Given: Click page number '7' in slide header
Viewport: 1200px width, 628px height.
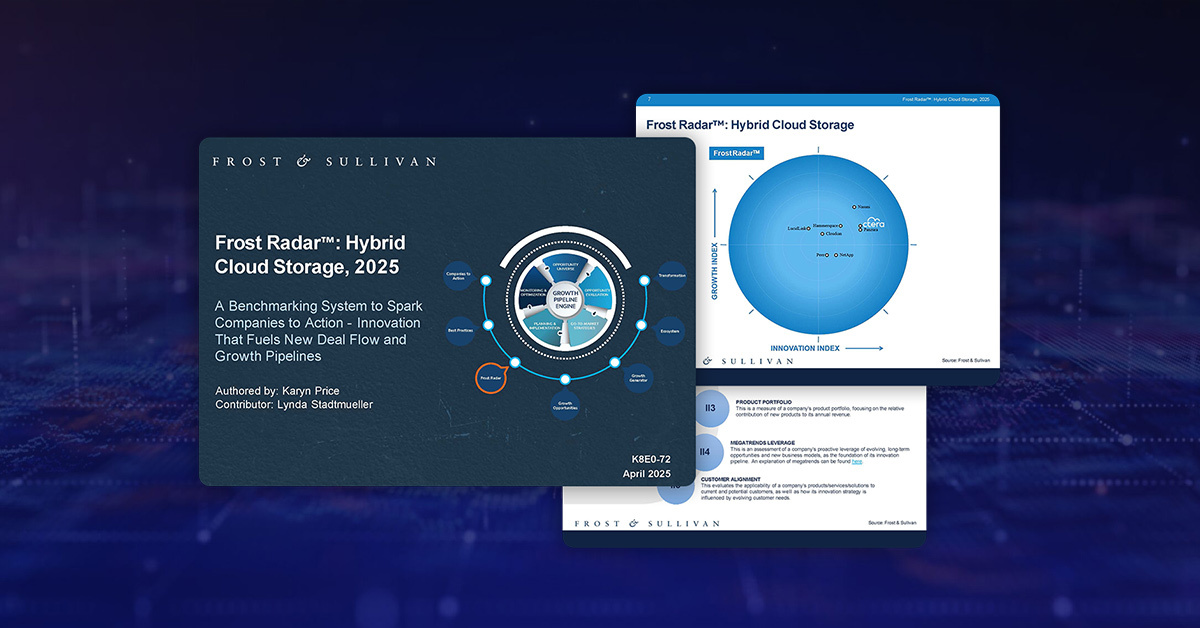Looking at the screenshot, I should coord(649,99).
